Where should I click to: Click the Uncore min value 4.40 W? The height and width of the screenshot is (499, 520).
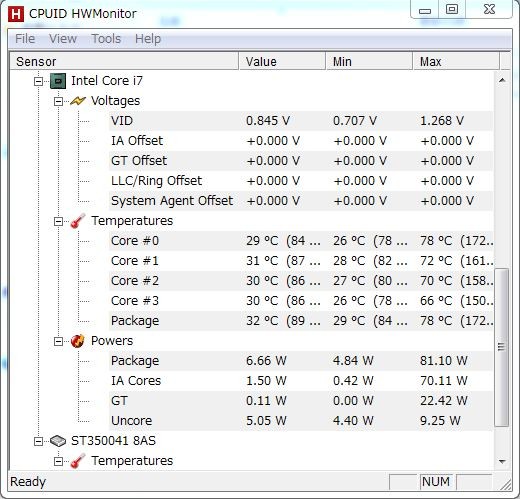tap(353, 421)
